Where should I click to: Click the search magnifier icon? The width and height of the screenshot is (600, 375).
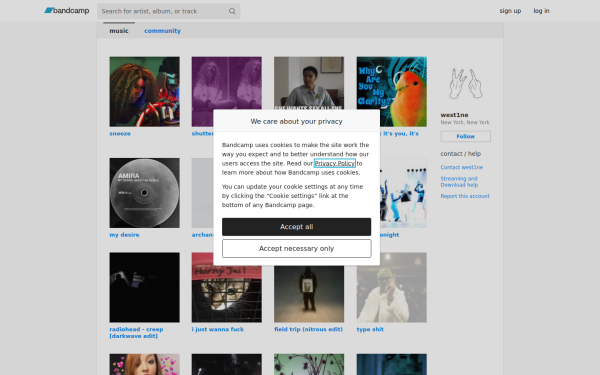point(232,11)
